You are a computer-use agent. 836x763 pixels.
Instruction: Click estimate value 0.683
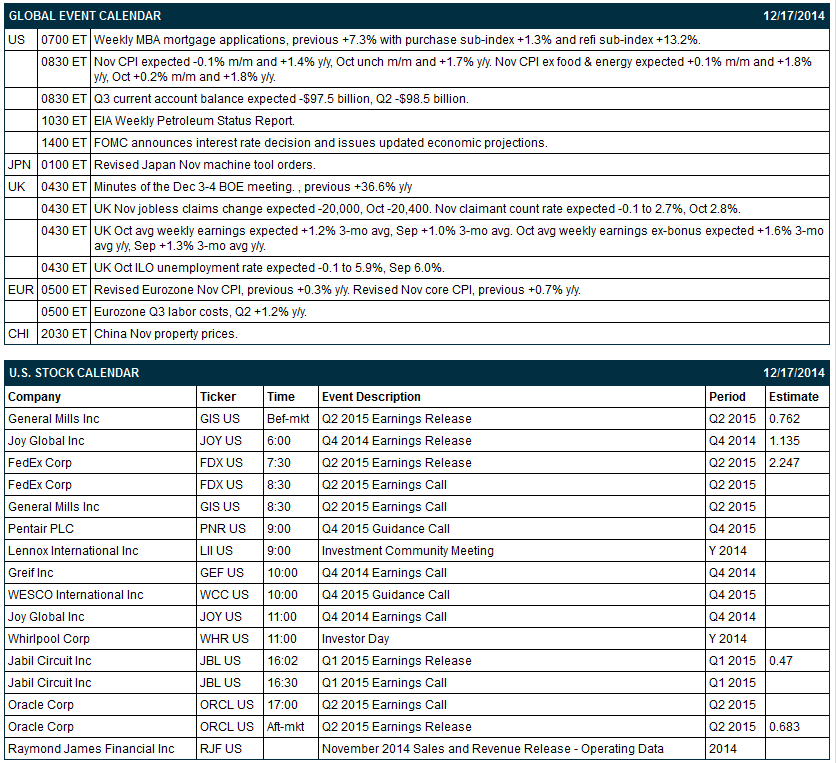click(784, 727)
